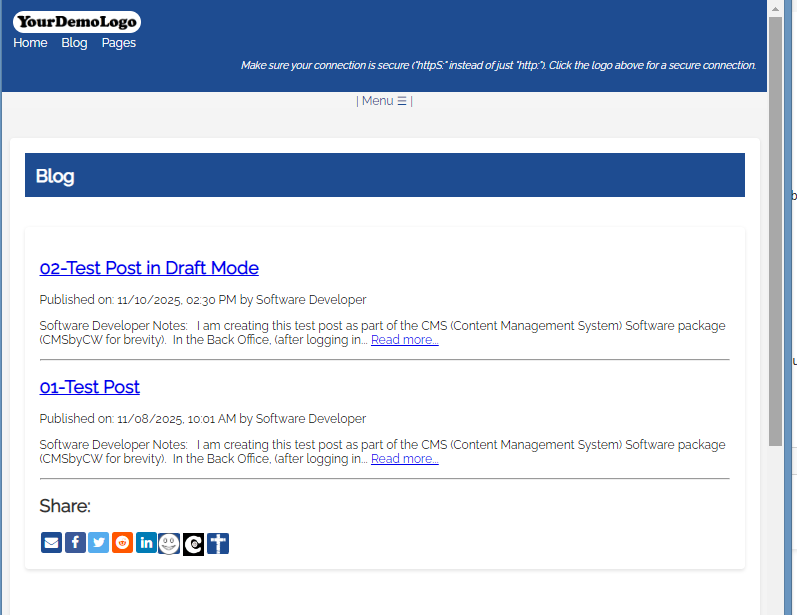Click the smiley face share icon
Screen dimensions: 797x615
coord(169,543)
